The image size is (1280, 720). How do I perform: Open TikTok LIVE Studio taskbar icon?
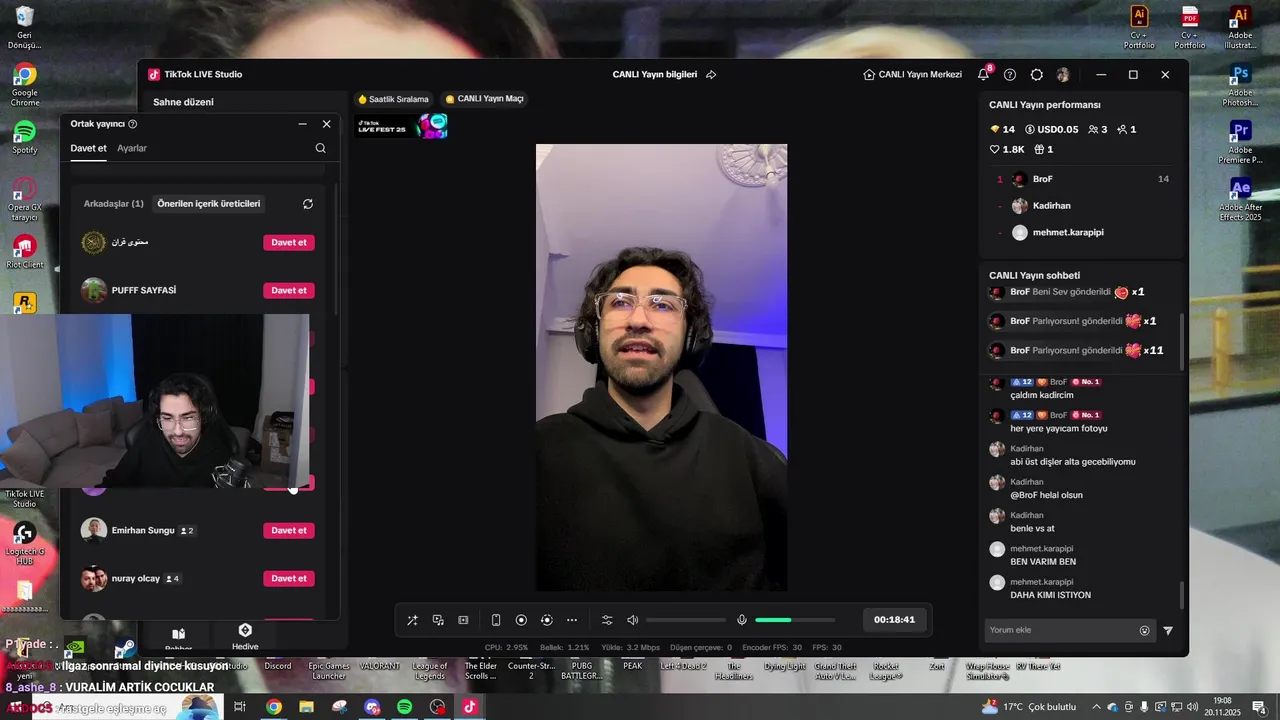[x=469, y=707]
